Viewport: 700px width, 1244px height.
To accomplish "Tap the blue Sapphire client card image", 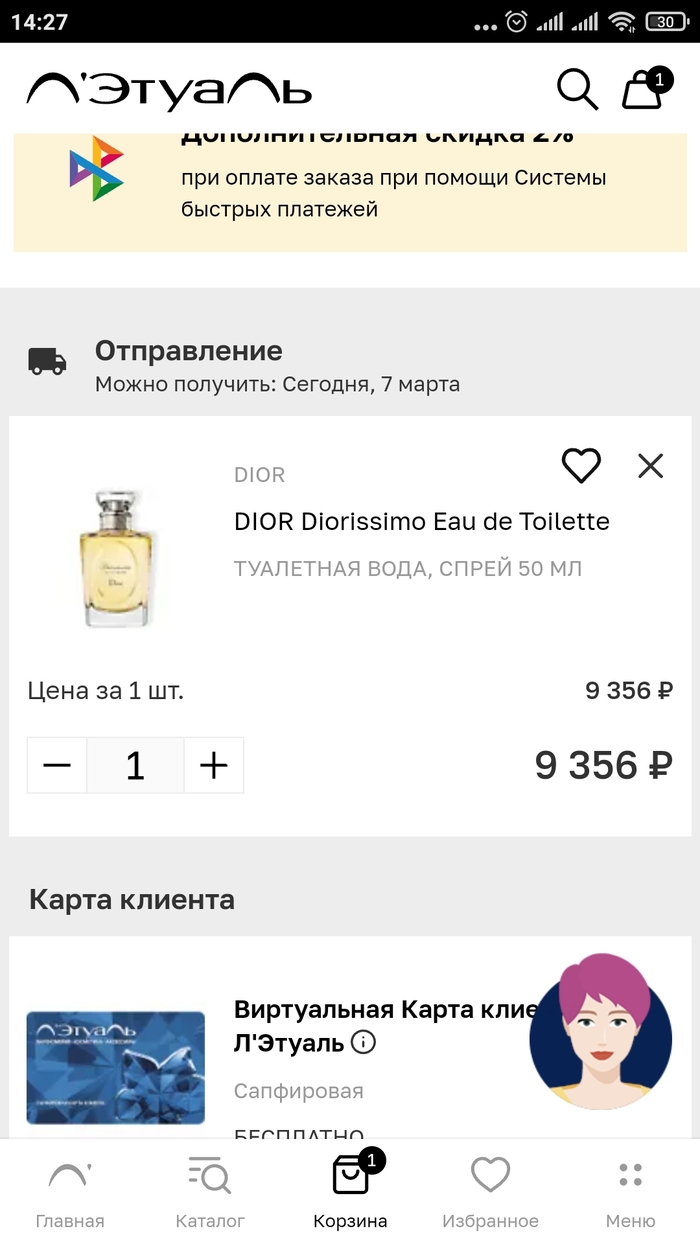I will [x=116, y=1067].
